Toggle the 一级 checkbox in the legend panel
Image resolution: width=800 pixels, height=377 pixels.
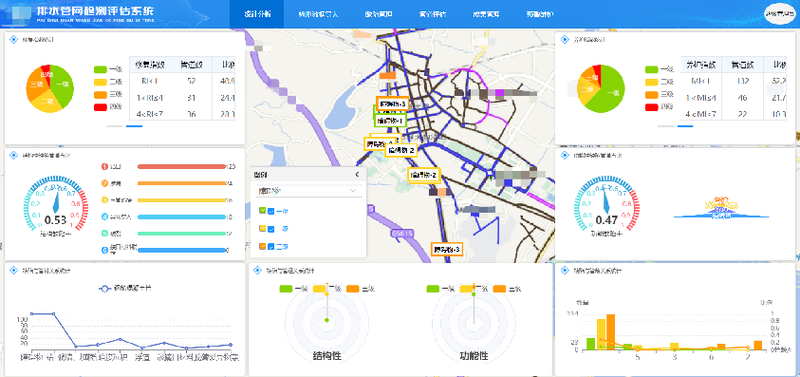tap(271, 211)
